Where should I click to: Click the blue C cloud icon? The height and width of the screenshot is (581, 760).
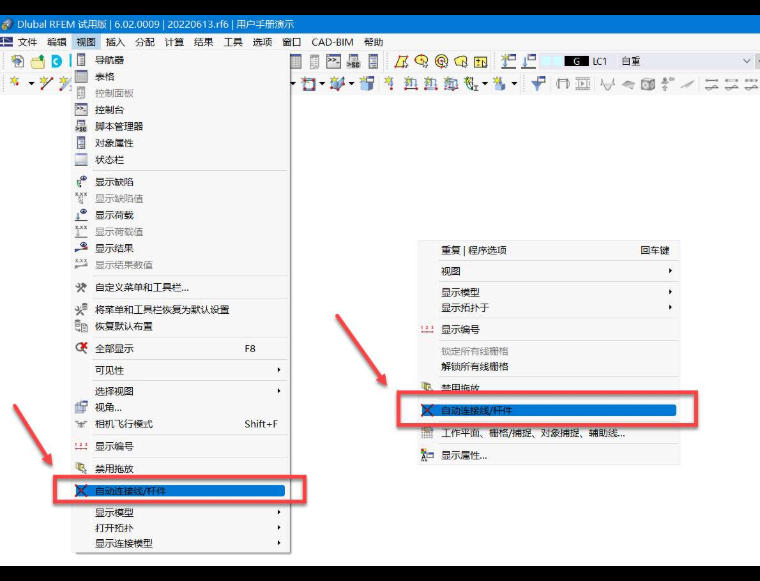click(x=57, y=62)
